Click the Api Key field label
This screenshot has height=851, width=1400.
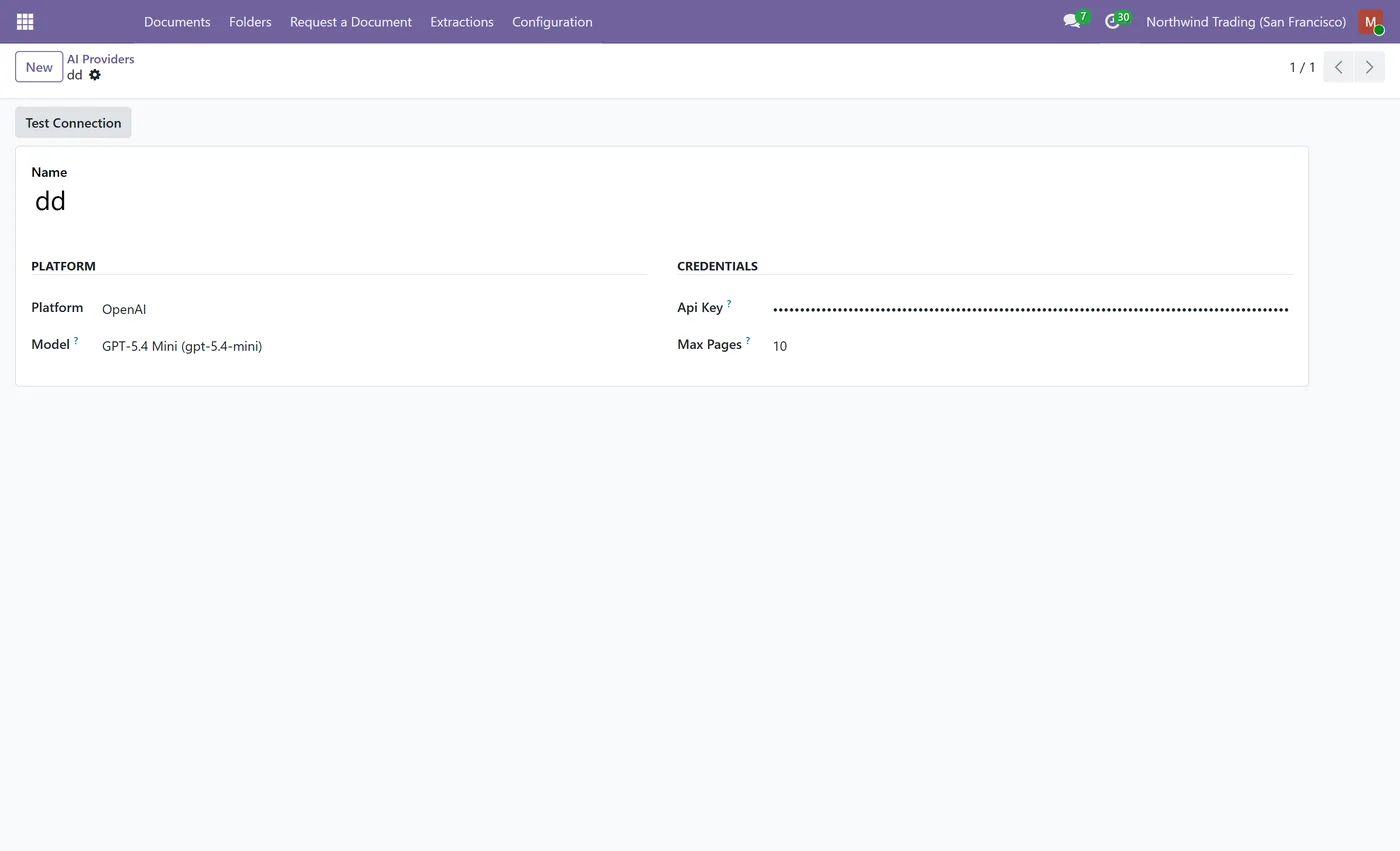pyautogui.click(x=700, y=307)
